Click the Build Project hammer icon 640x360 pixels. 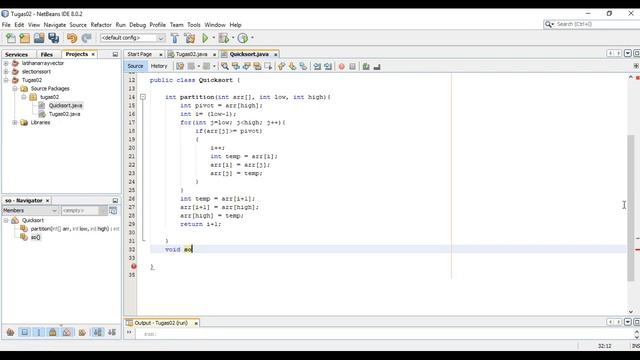175,38
